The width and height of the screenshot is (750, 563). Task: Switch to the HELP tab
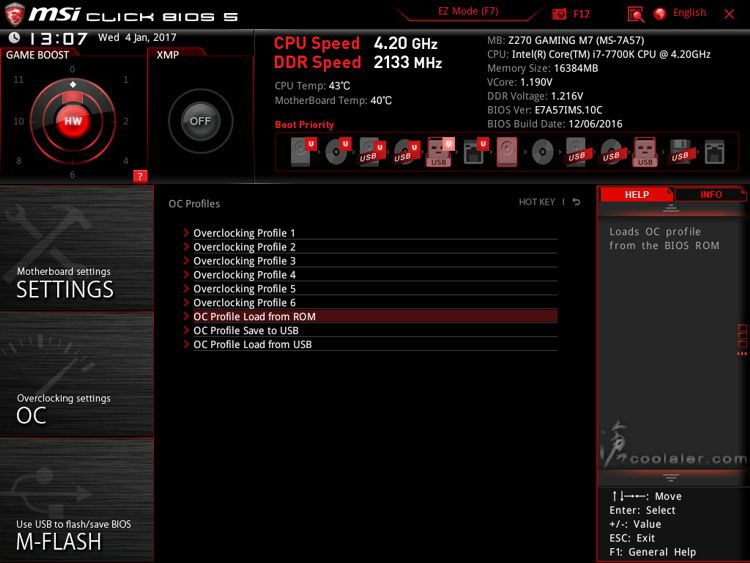pyautogui.click(x=637, y=194)
